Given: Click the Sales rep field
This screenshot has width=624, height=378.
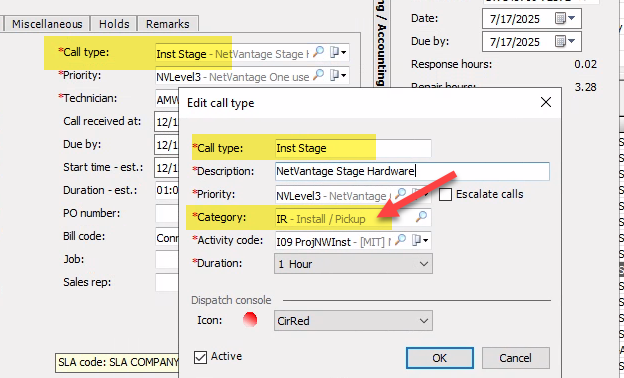Looking at the screenshot, I should pos(167,283).
